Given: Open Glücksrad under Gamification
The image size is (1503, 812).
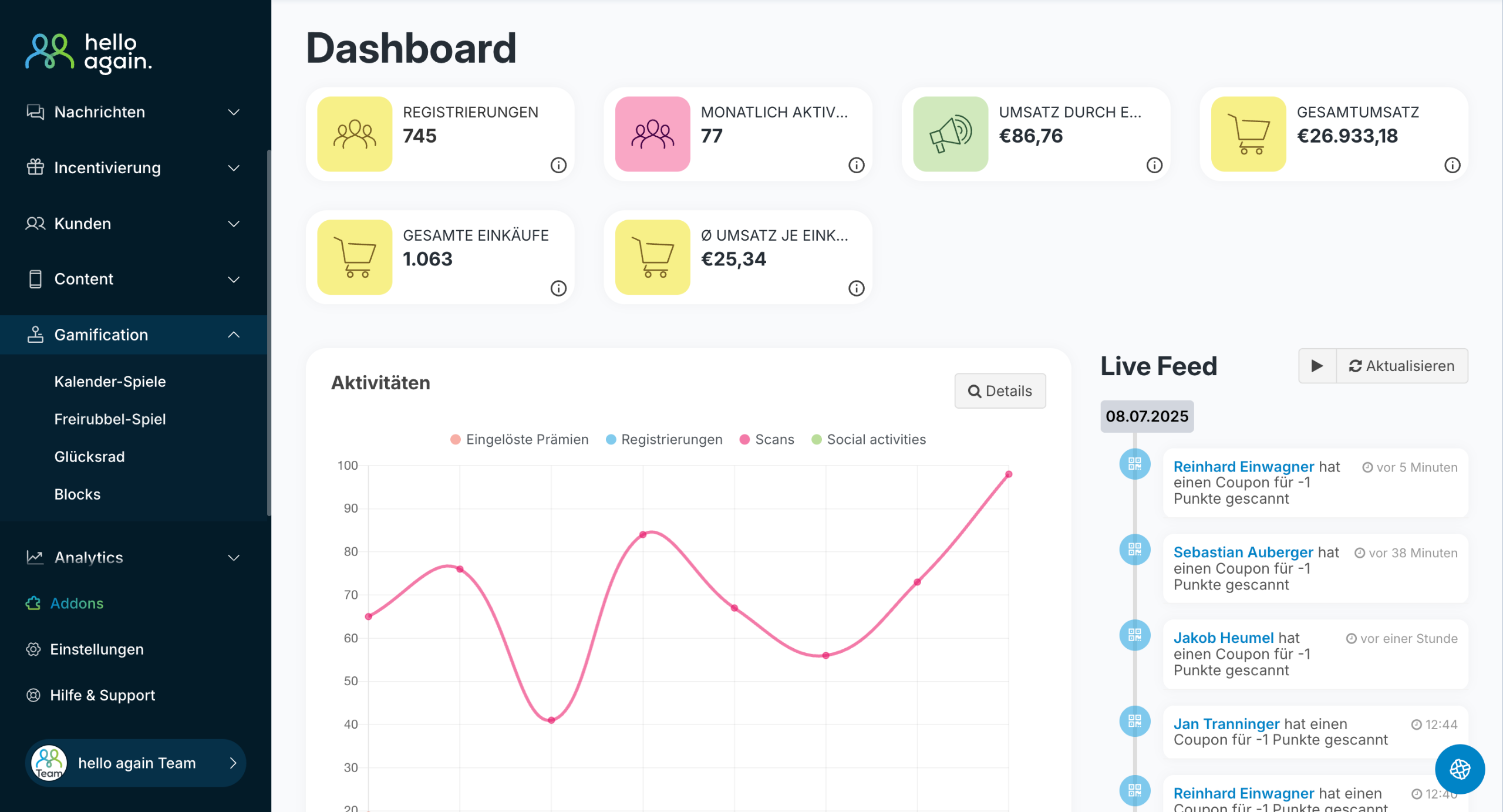Looking at the screenshot, I should [89, 456].
